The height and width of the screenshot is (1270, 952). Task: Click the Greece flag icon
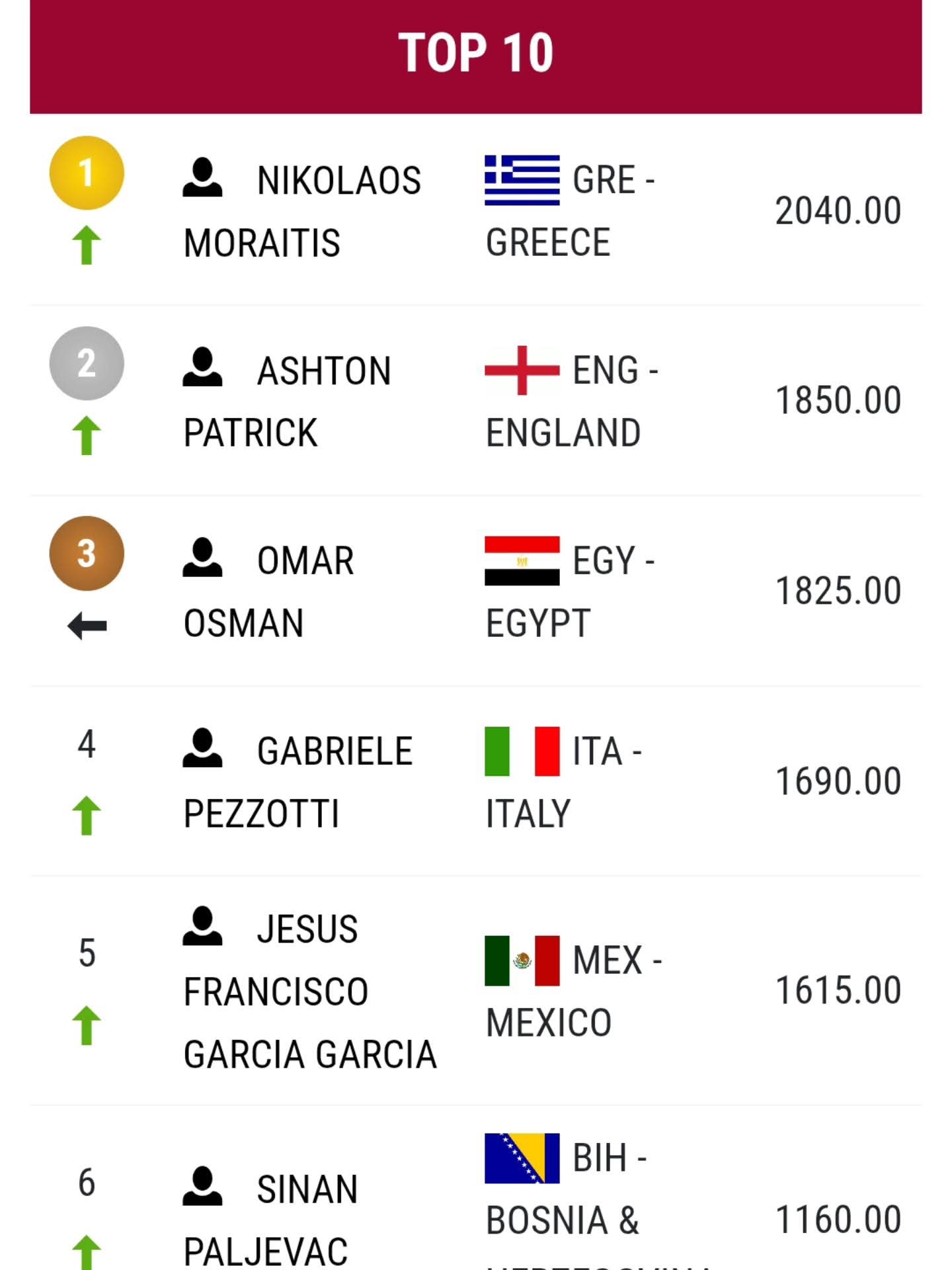pyautogui.click(x=522, y=180)
